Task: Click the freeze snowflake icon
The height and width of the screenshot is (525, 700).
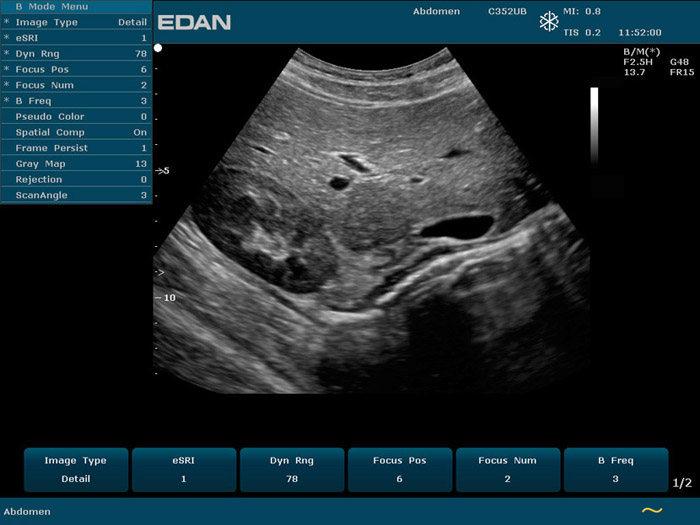Action: point(549,21)
